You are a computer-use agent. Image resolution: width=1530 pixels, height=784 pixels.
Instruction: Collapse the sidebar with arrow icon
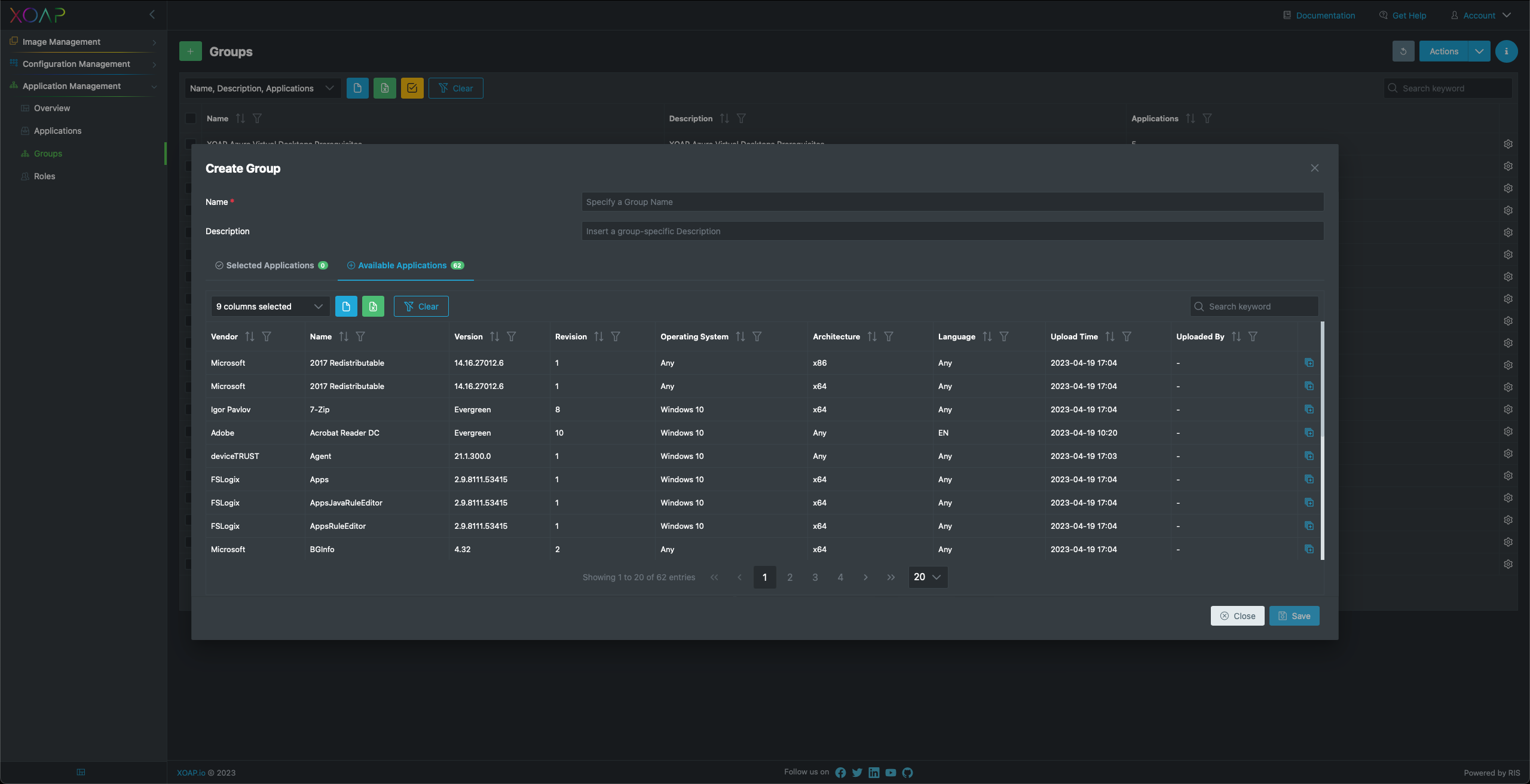tap(152, 14)
